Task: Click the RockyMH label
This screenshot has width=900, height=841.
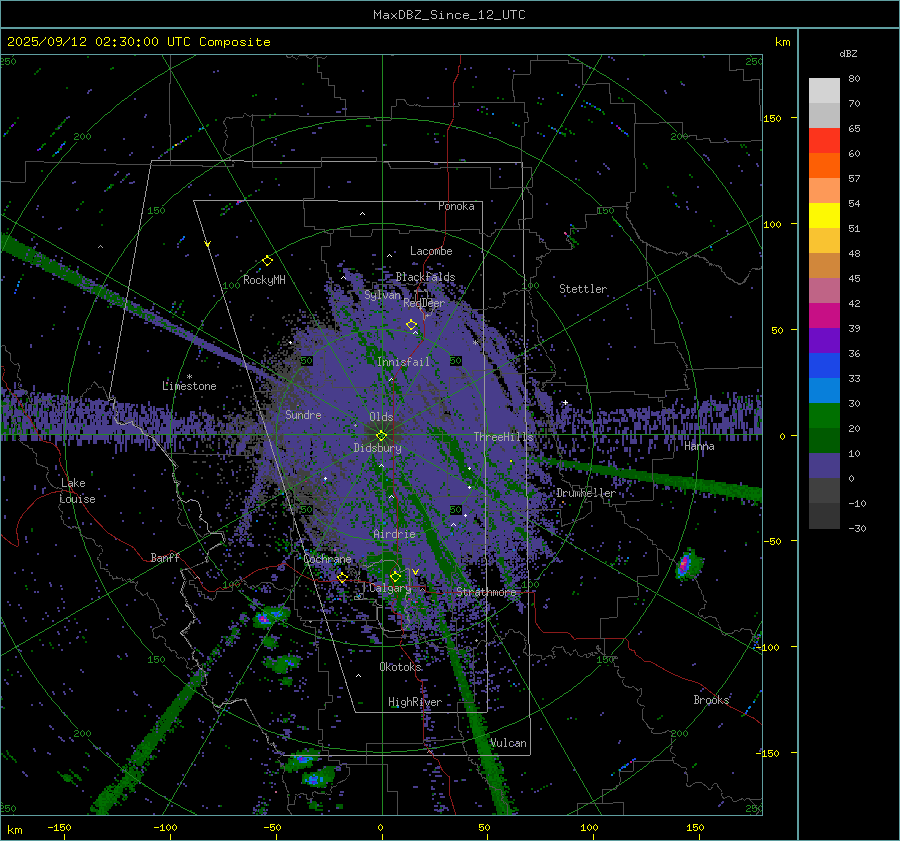Action: point(264,280)
